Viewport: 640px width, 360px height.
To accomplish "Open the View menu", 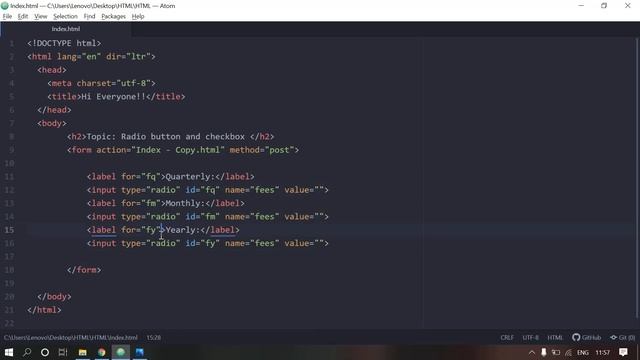I will (40, 16).
